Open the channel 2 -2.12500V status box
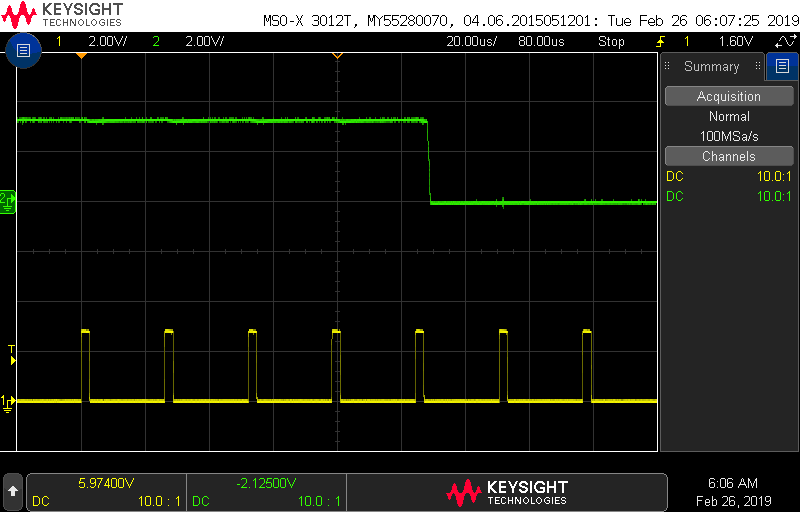 [x=266, y=491]
